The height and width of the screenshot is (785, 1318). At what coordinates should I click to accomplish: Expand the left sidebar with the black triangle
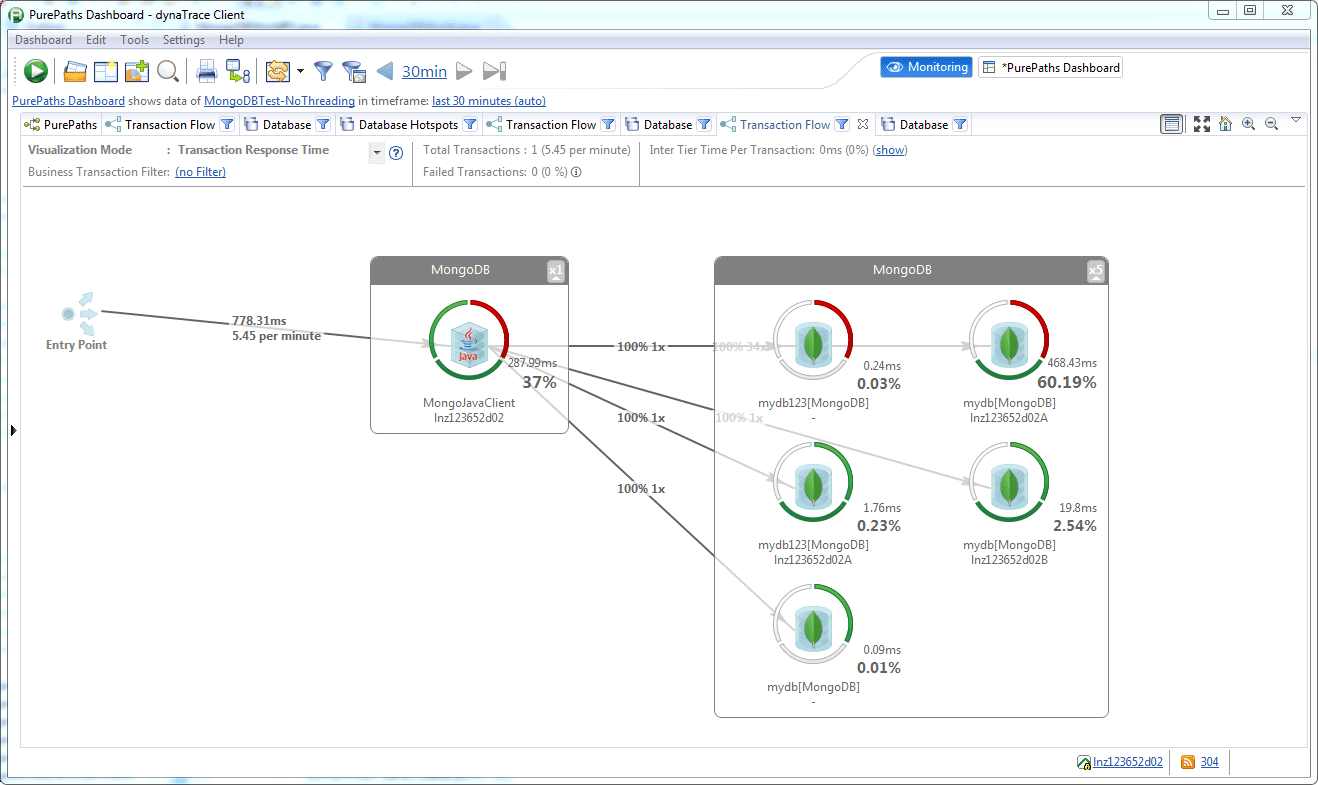pyautogui.click(x=14, y=430)
